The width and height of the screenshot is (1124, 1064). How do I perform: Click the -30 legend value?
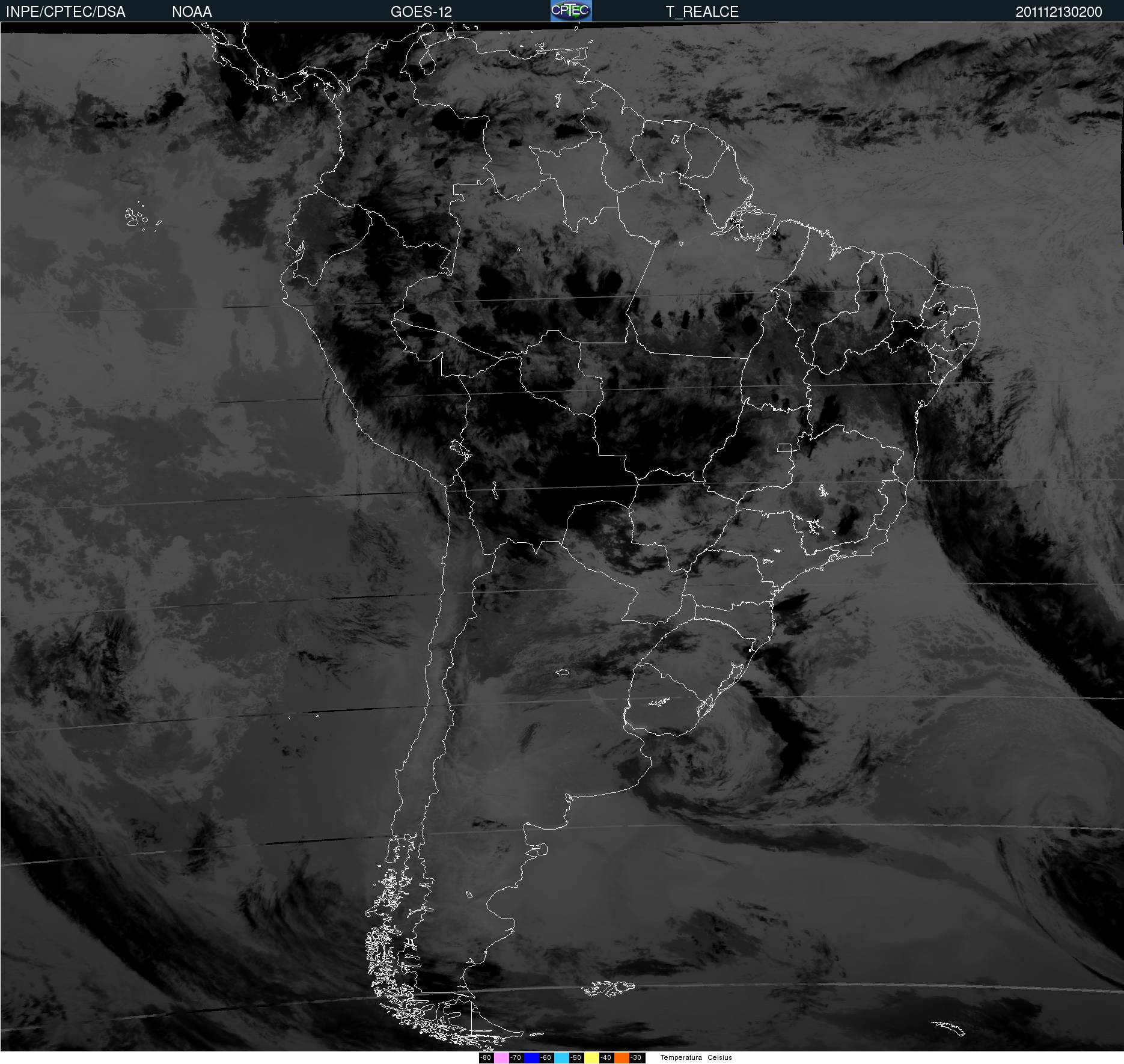636,1057
